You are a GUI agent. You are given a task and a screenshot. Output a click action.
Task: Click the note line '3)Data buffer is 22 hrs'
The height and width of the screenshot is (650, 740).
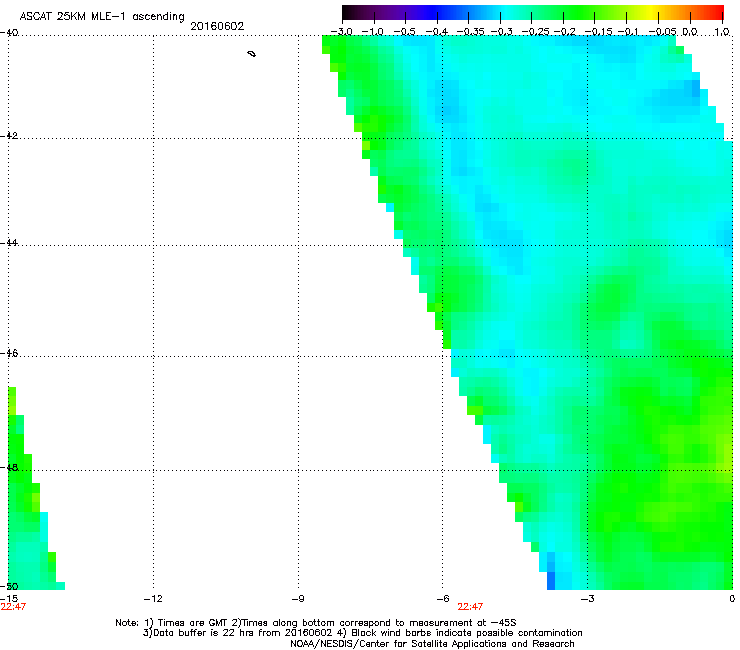(362, 633)
